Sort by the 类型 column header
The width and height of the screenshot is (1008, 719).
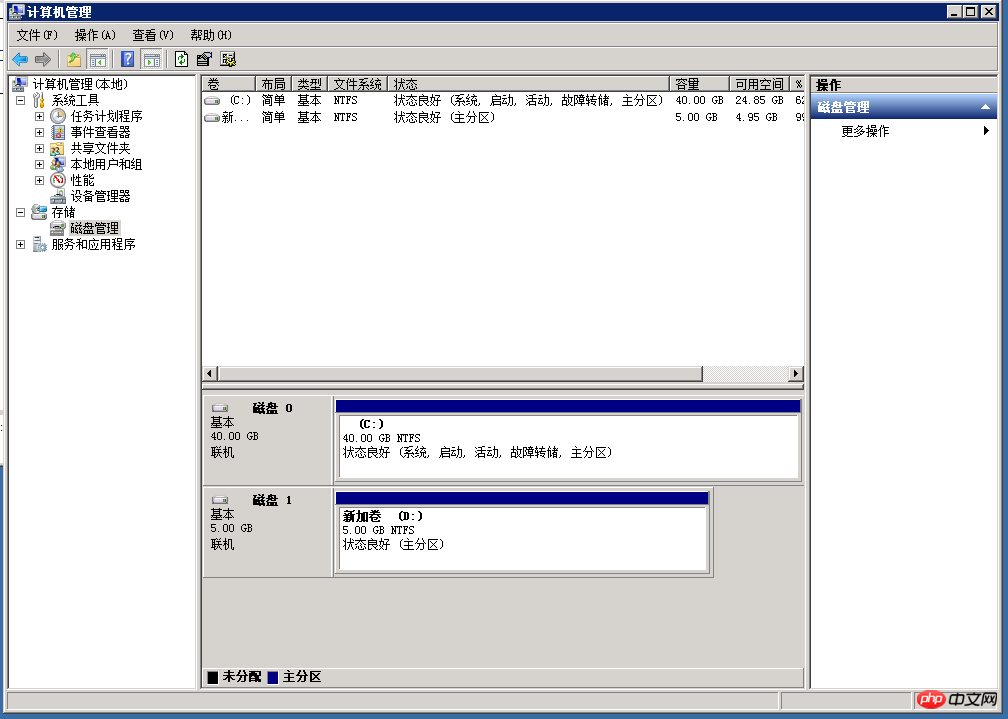[x=309, y=84]
